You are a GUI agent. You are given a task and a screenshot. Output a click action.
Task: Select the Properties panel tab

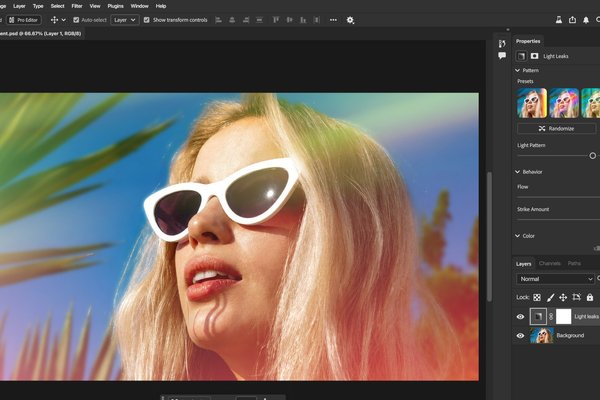[x=528, y=41]
